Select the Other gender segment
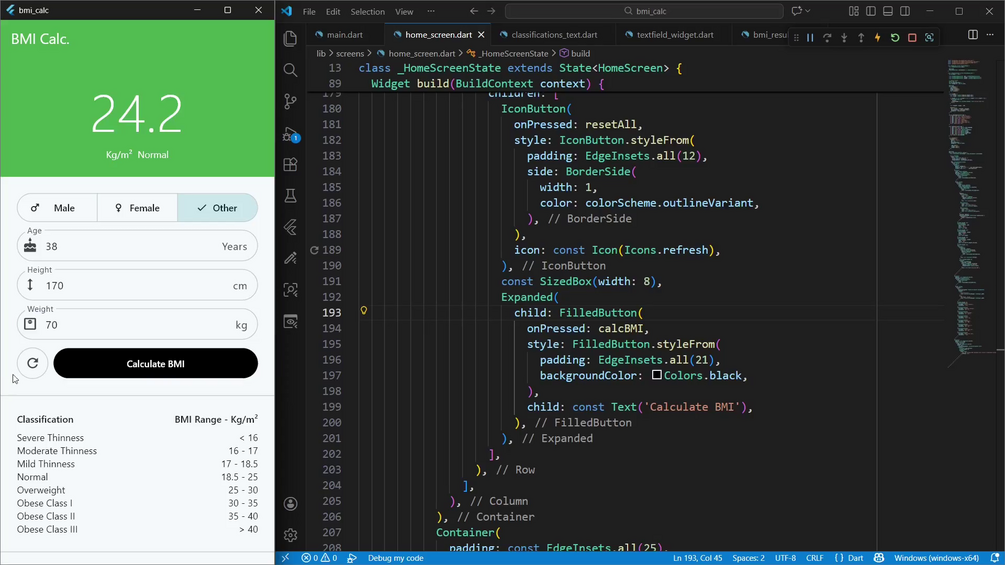The height and width of the screenshot is (565, 1005). pos(217,208)
